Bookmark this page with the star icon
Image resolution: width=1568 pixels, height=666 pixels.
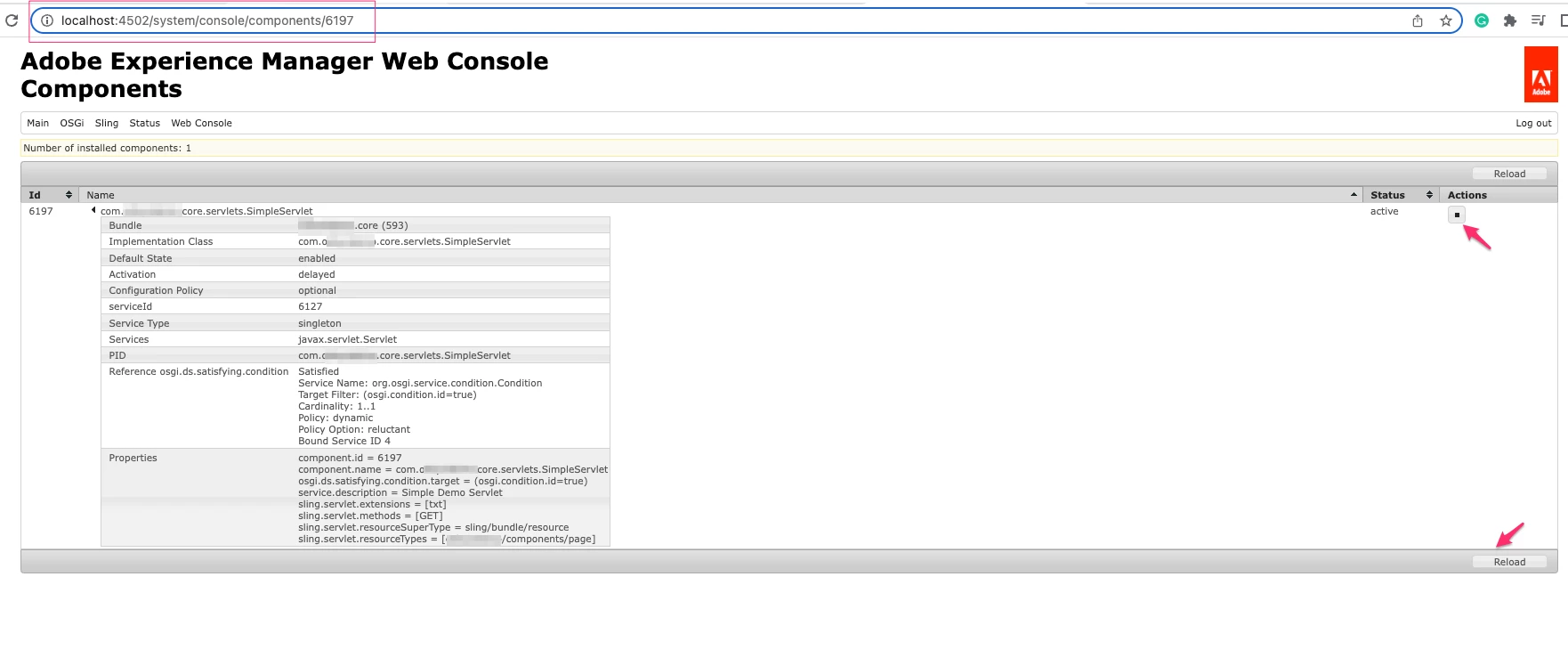pyautogui.click(x=1446, y=20)
